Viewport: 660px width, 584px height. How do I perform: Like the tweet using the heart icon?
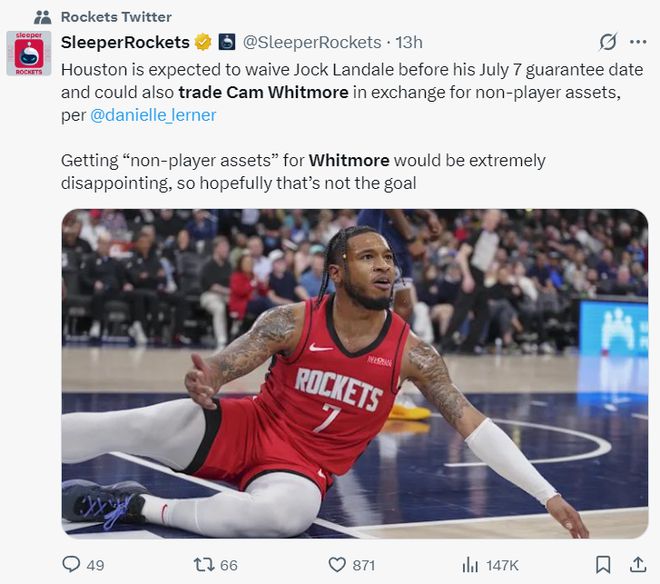pyautogui.click(x=337, y=565)
